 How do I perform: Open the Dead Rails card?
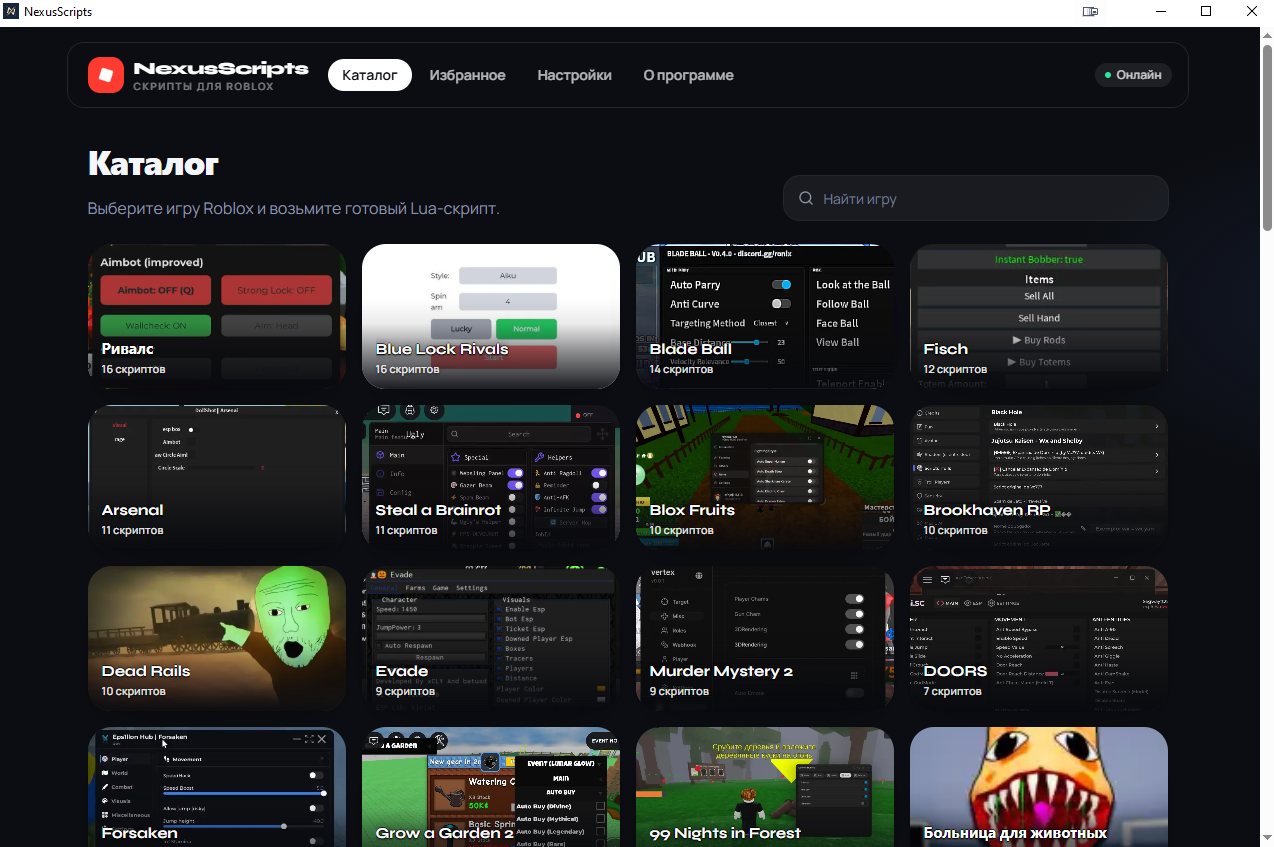click(217, 638)
